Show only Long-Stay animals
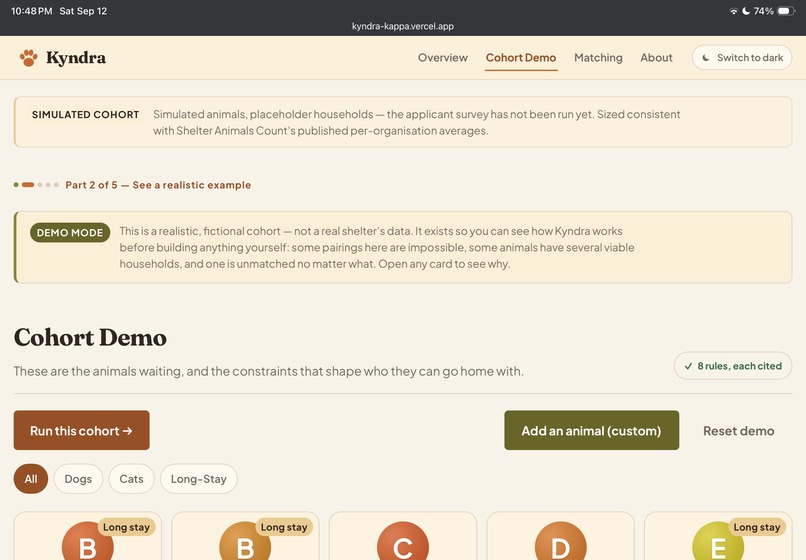 coord(198,479)
